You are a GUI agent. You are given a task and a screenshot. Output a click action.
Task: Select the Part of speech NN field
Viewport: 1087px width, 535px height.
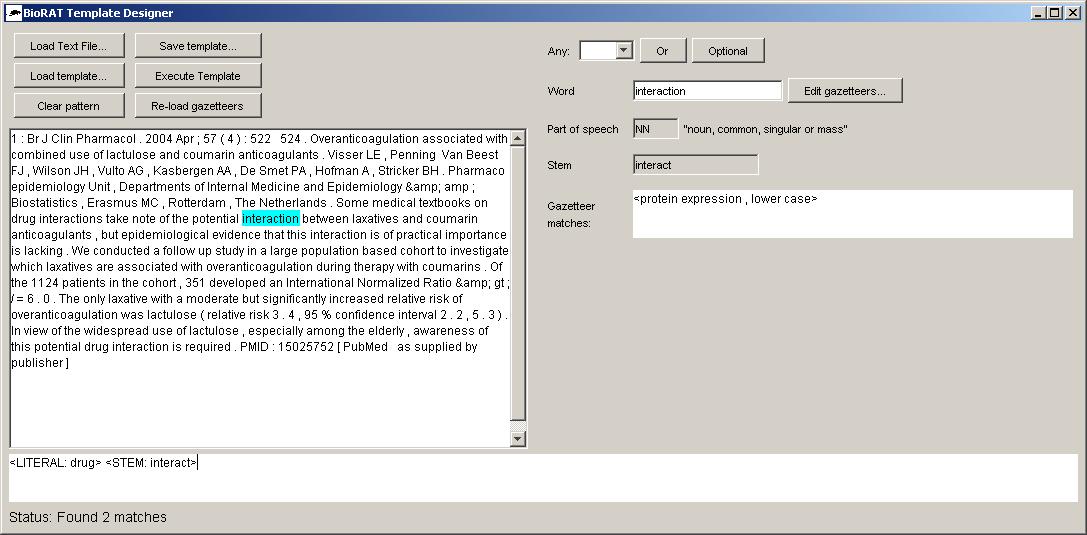pos(655,129)
